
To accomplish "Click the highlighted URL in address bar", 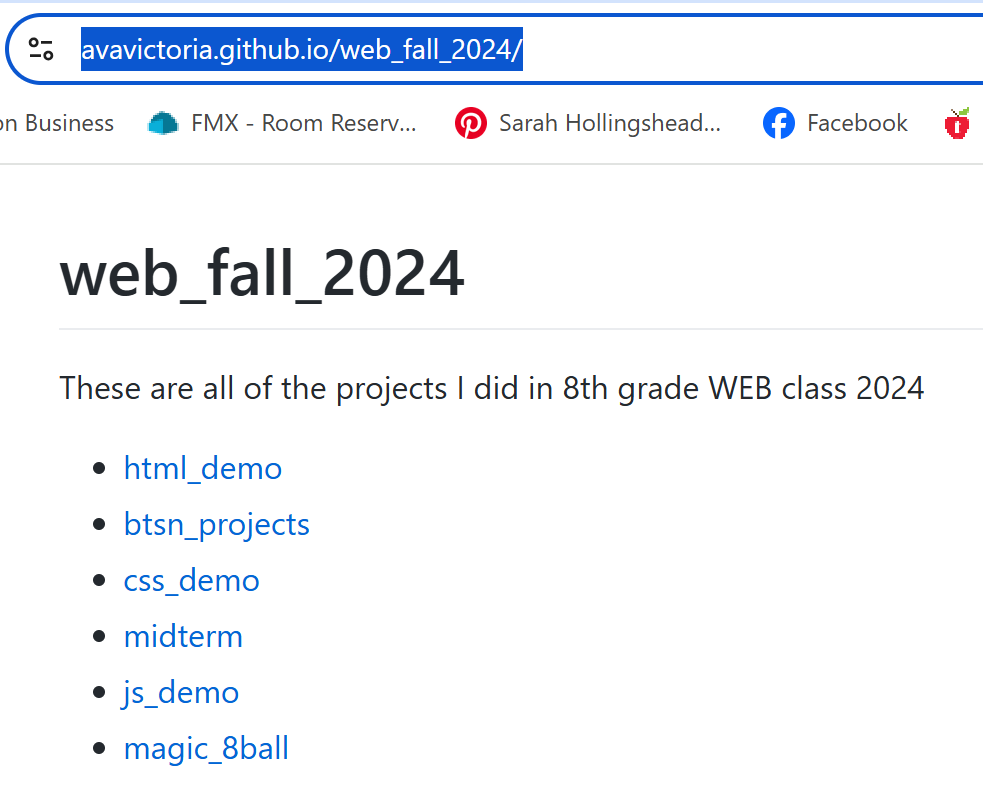I will pyautogui.click(x=302, y=49).
